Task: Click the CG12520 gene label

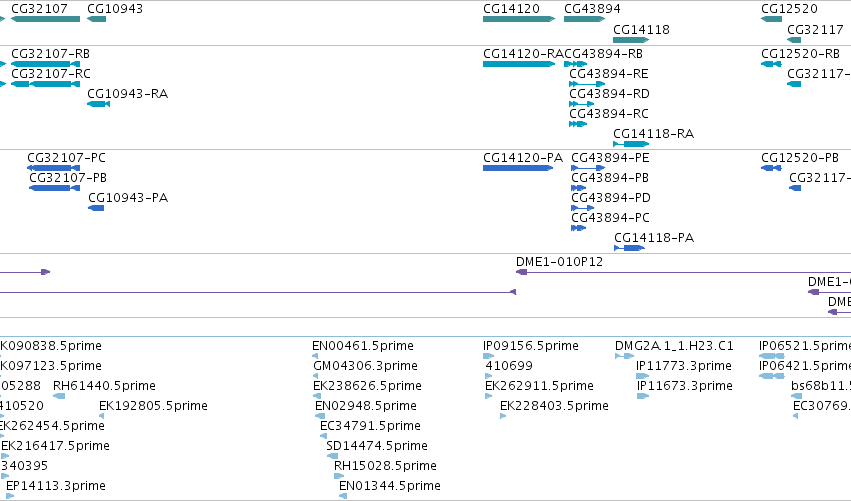Action: tap(789, 9)
